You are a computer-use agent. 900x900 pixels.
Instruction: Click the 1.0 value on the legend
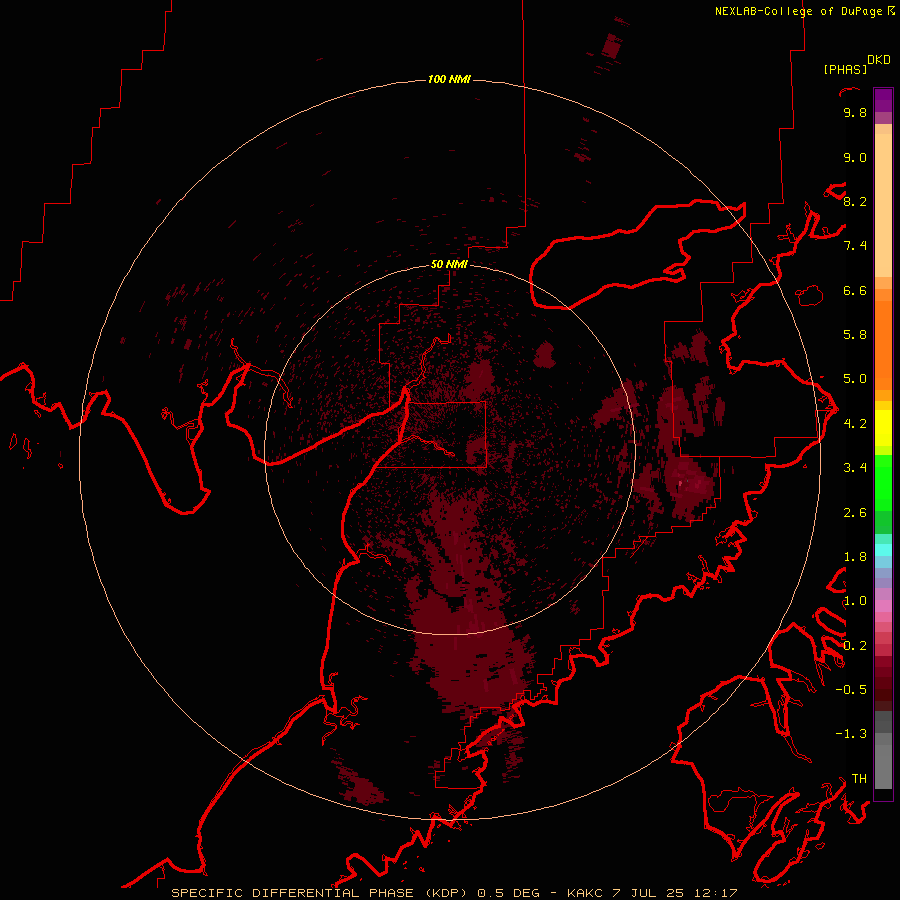(855, 601)
